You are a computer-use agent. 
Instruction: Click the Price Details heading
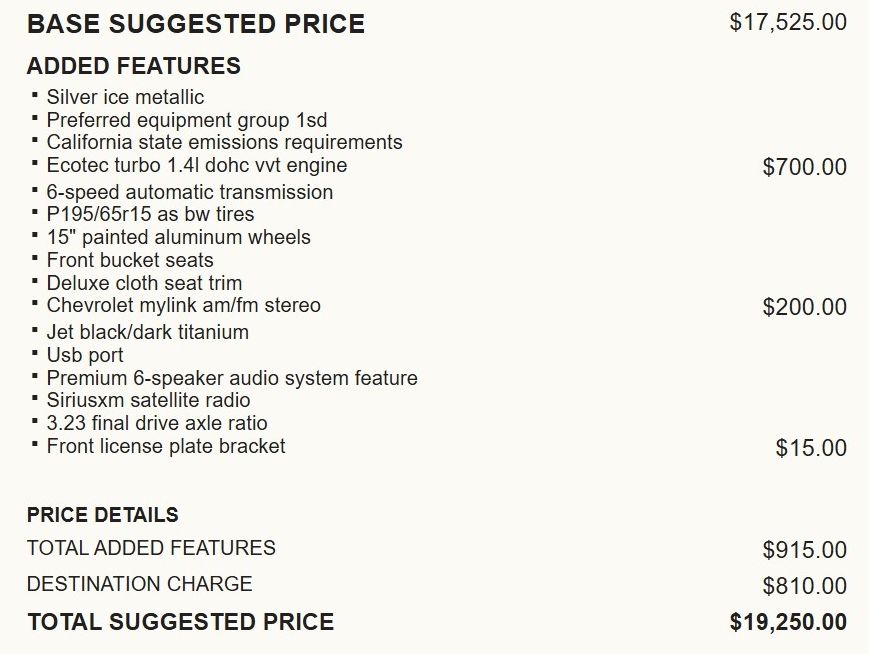(x=102, y=515)
